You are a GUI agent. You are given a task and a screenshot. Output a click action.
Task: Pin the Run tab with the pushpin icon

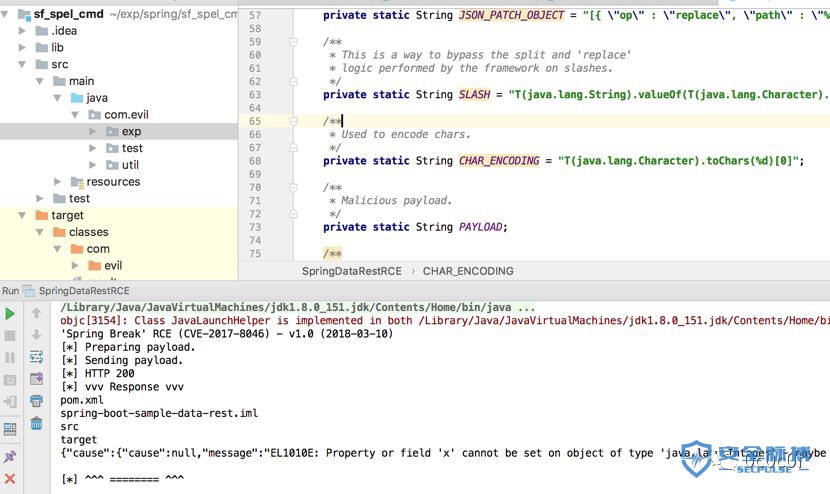tap(10, 456)
